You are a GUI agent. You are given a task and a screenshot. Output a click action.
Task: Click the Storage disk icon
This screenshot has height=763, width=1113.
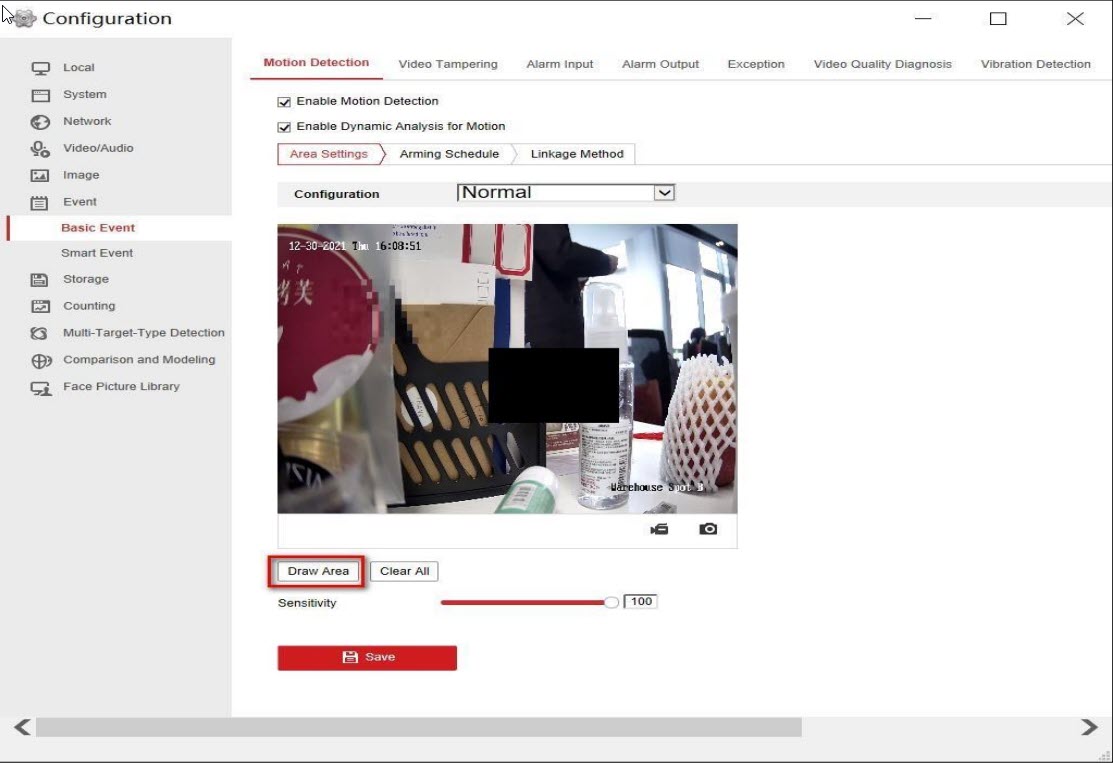41,280
